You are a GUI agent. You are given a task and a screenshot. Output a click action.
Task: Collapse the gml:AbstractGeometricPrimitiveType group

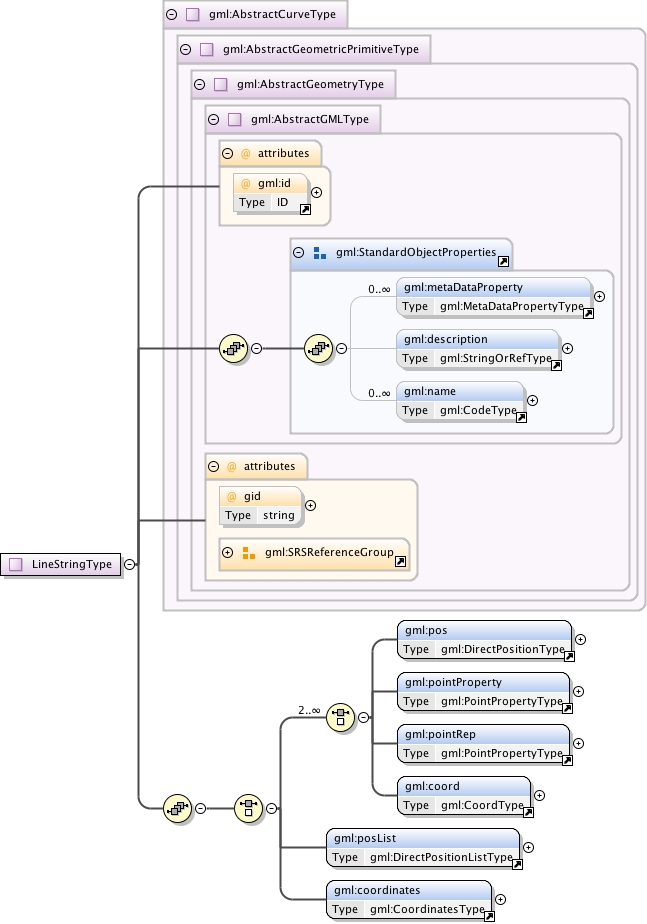[186, 50]
